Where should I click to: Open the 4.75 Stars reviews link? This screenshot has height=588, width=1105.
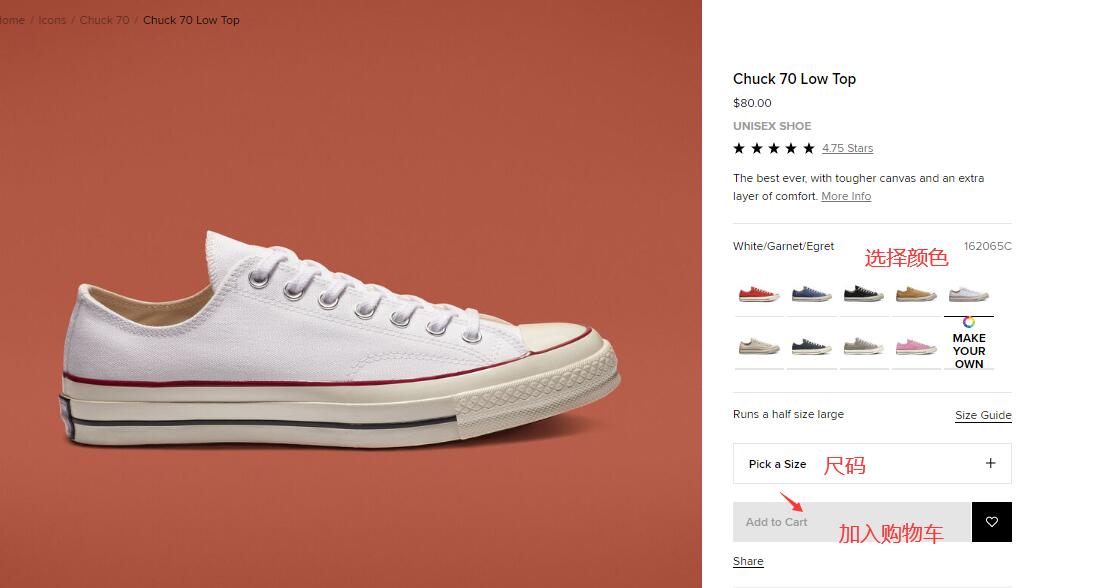(x=847, y=148)
